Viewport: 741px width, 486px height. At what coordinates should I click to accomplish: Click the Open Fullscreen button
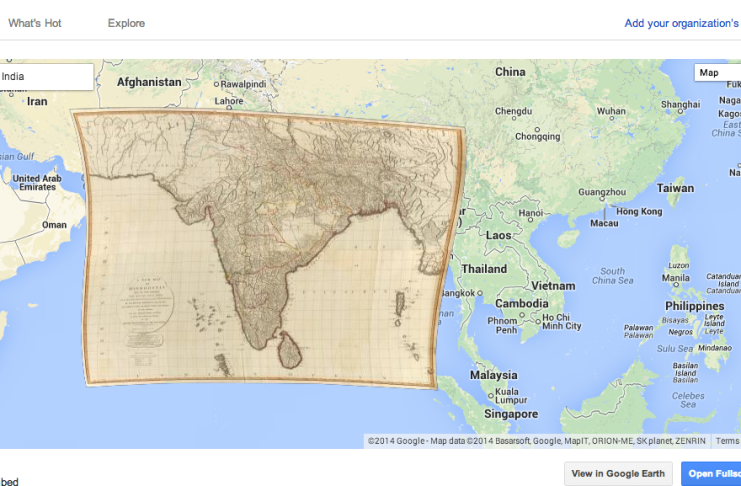(x=711, y=474)
